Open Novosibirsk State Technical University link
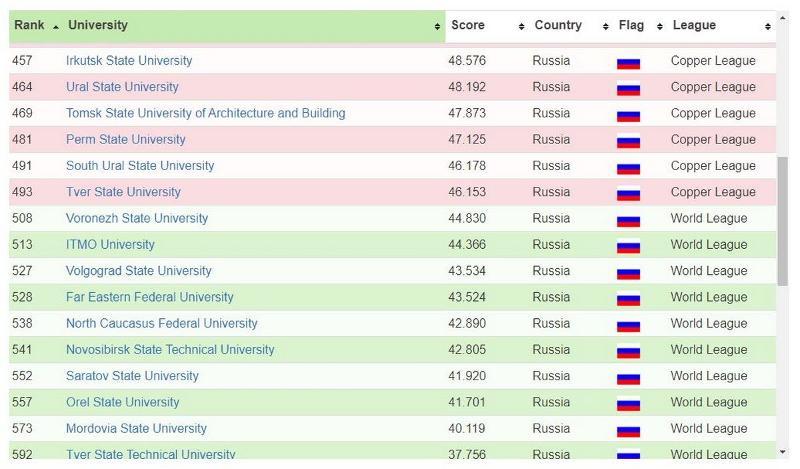Screen dimensions: 800x469 pos(170,349)
